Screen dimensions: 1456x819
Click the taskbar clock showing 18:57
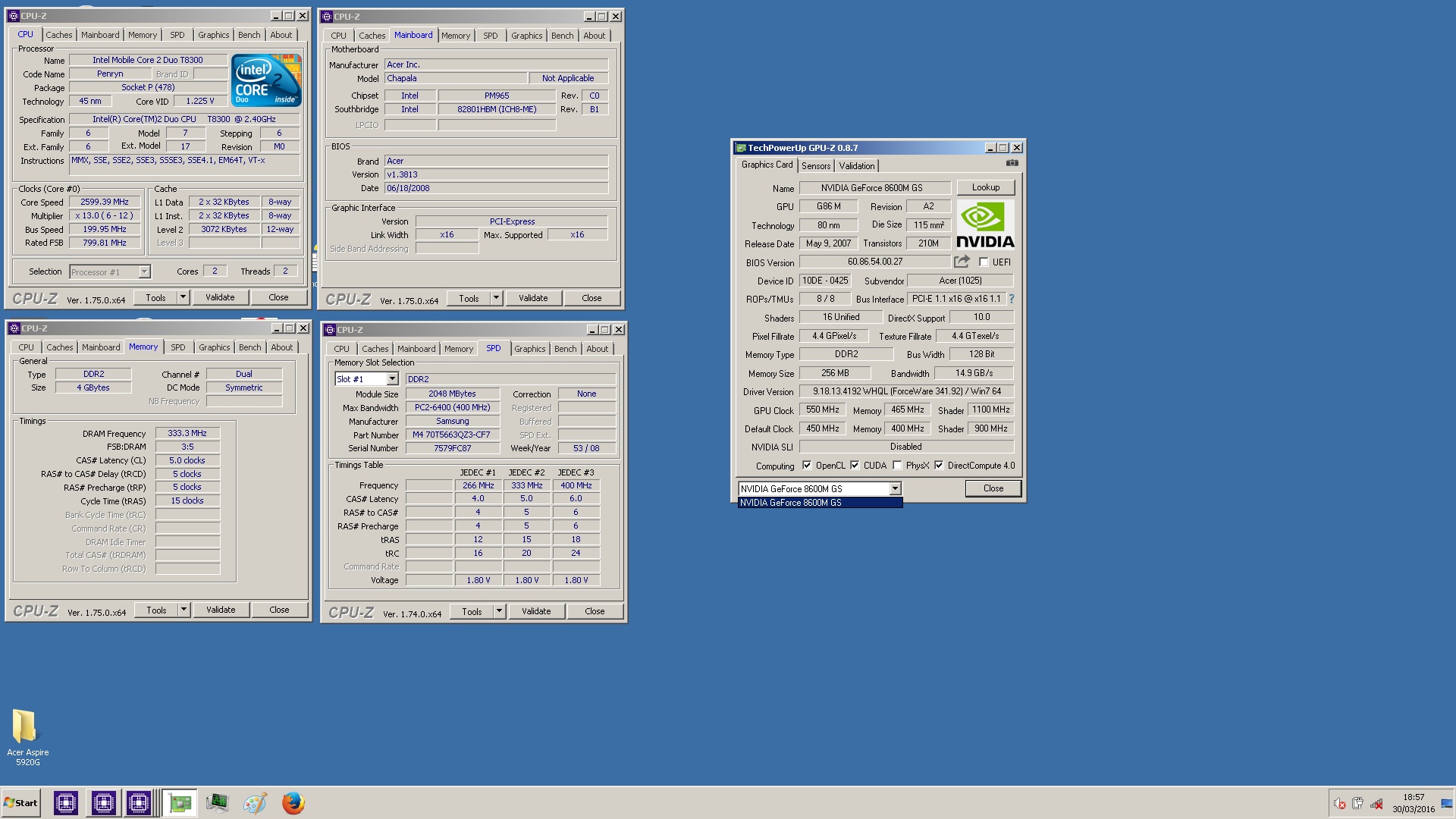[1414, 798]
